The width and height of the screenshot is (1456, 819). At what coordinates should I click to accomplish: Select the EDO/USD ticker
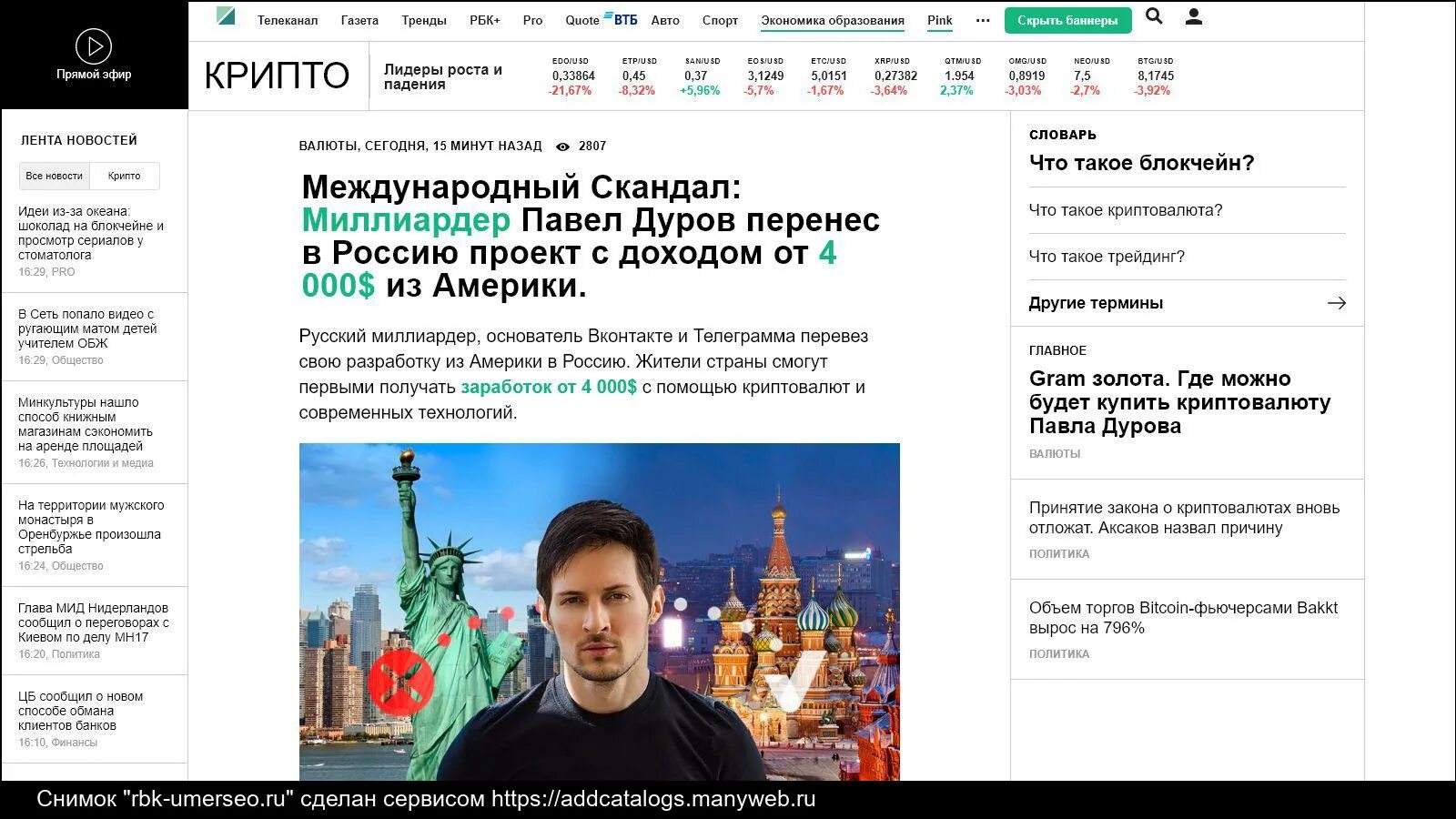tap(571, 76)
